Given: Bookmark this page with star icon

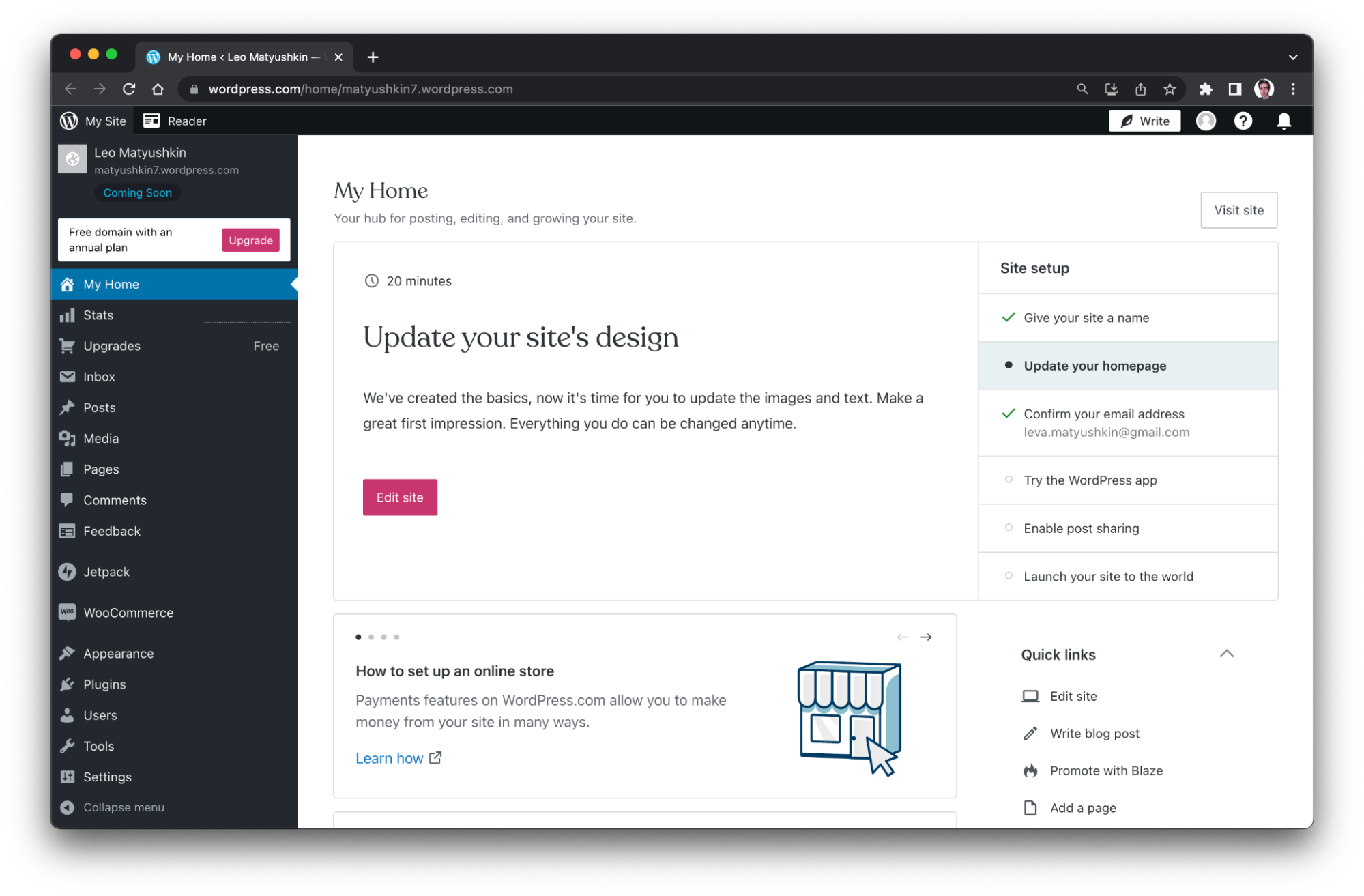Looking at the screenshot, I should tap(1170, 89).
